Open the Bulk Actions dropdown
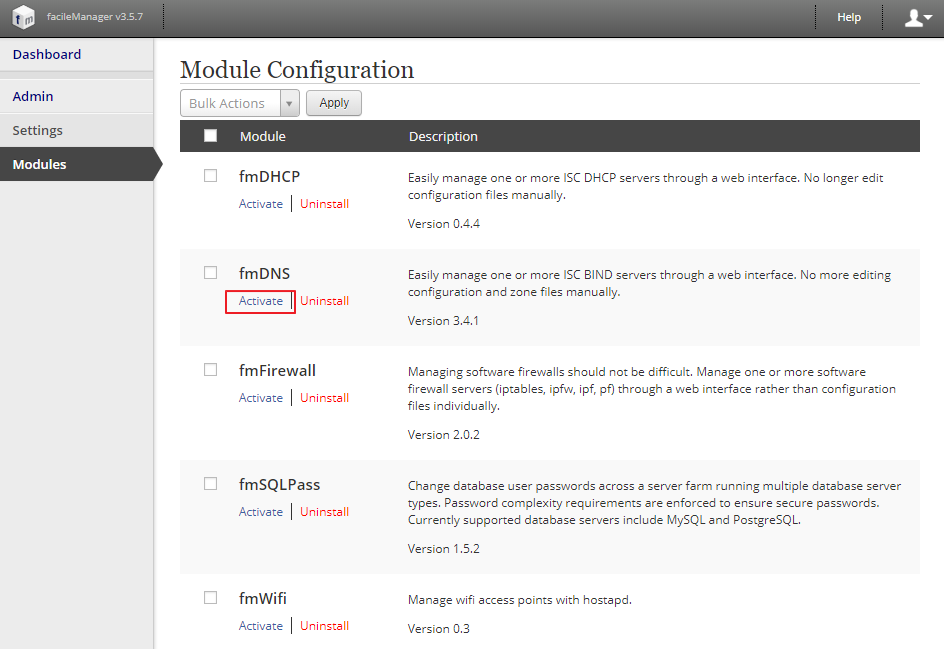The height and width of the screenshot is (649, 944). (x=240, y=103)
